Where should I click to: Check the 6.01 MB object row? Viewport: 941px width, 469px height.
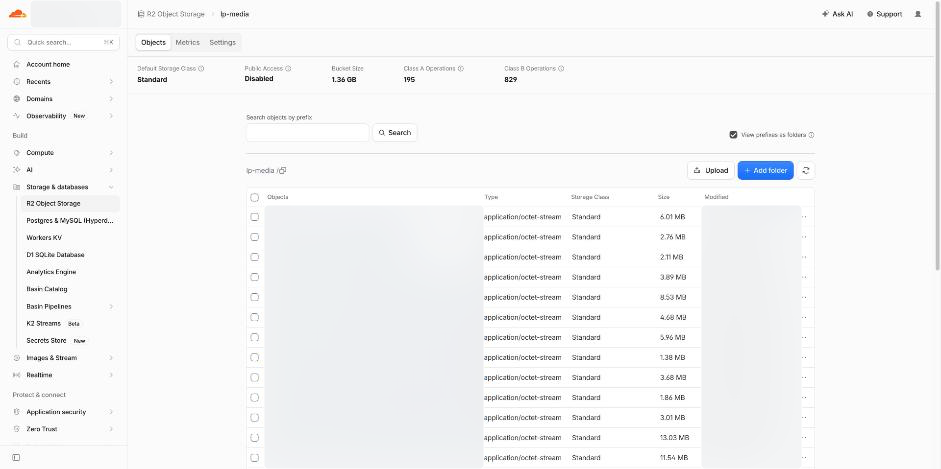[254, 217]
